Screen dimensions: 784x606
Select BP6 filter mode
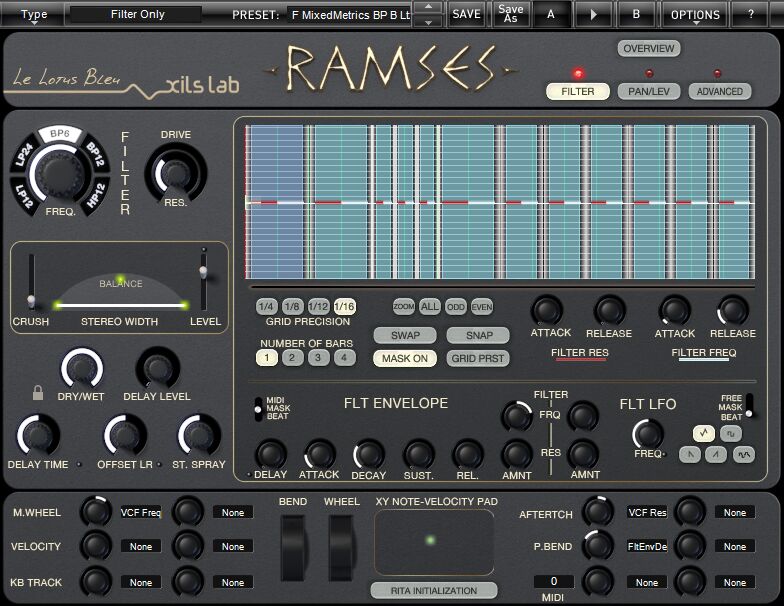coord(60,134)
